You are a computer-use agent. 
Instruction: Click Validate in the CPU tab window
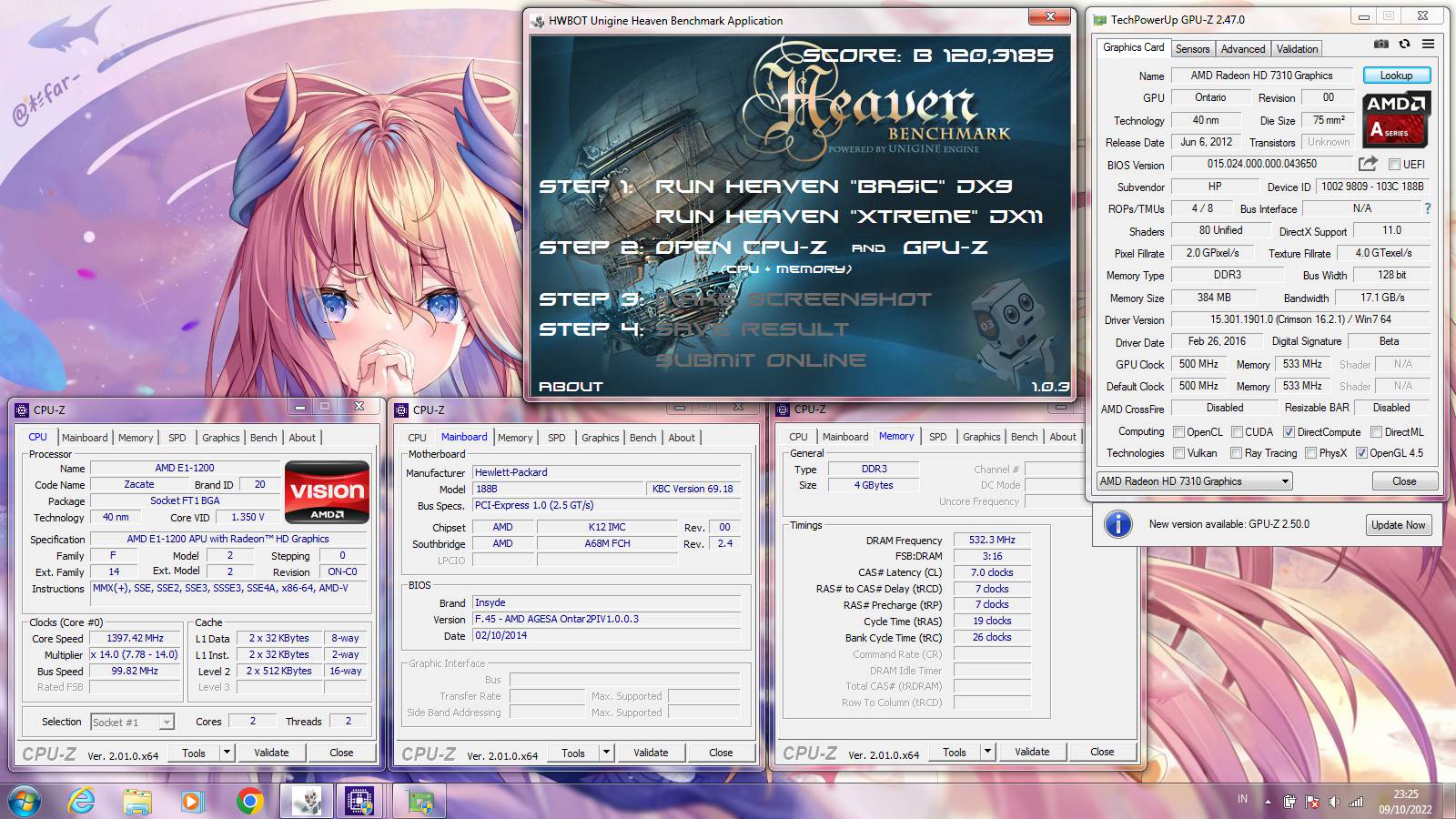tap(271, 753)
